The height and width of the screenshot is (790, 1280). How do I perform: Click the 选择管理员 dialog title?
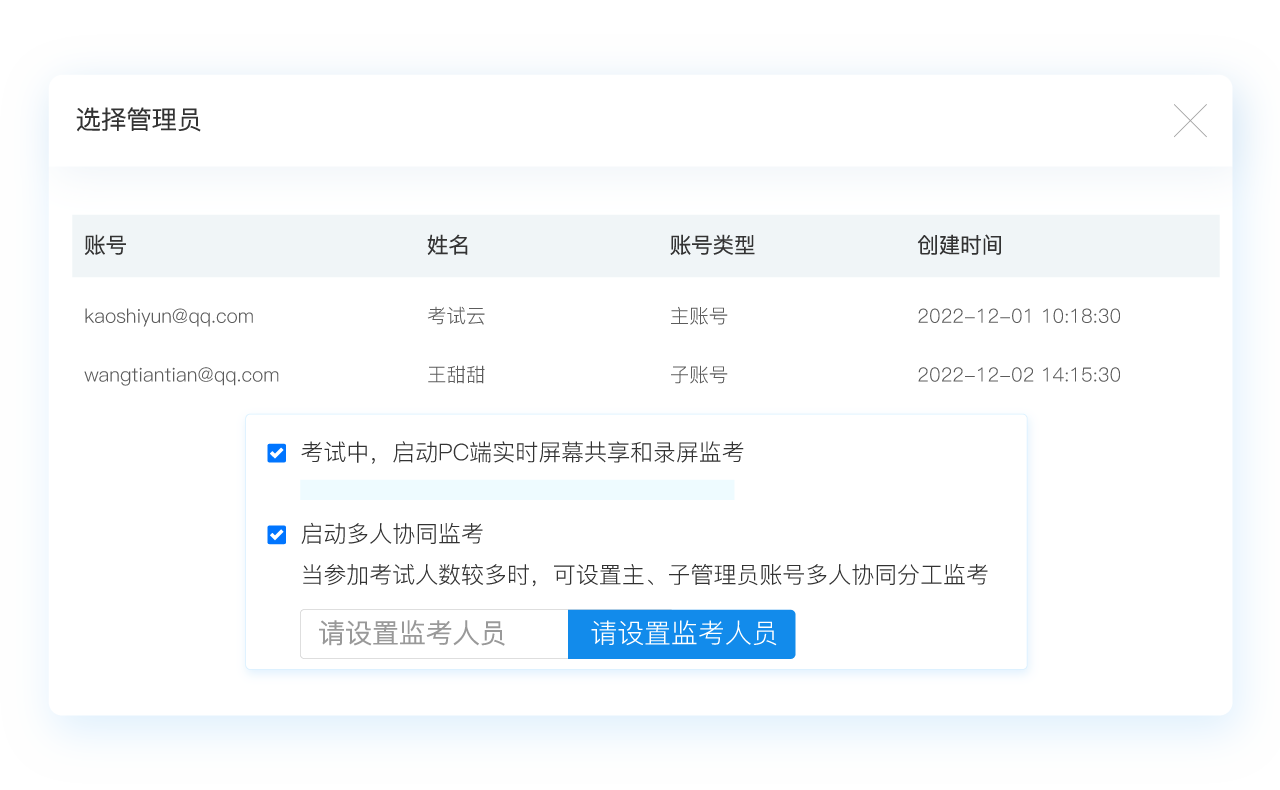pos(138,121)
